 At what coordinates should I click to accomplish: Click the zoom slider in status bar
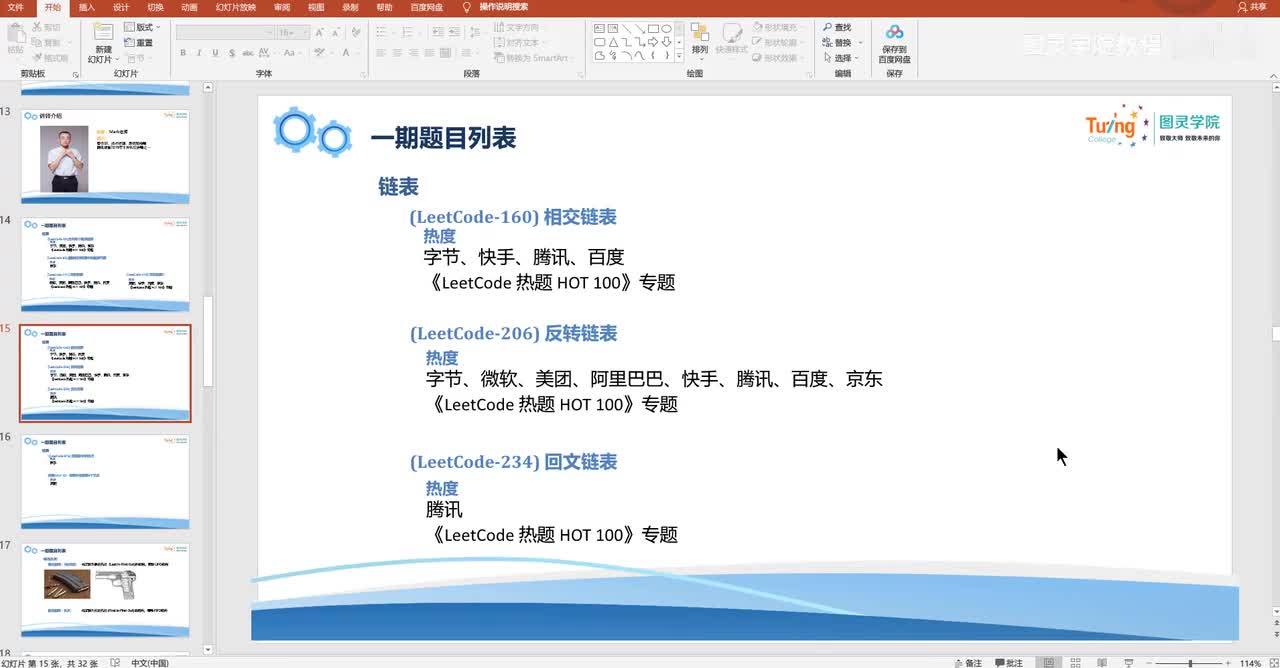(x=1189, y=662)
